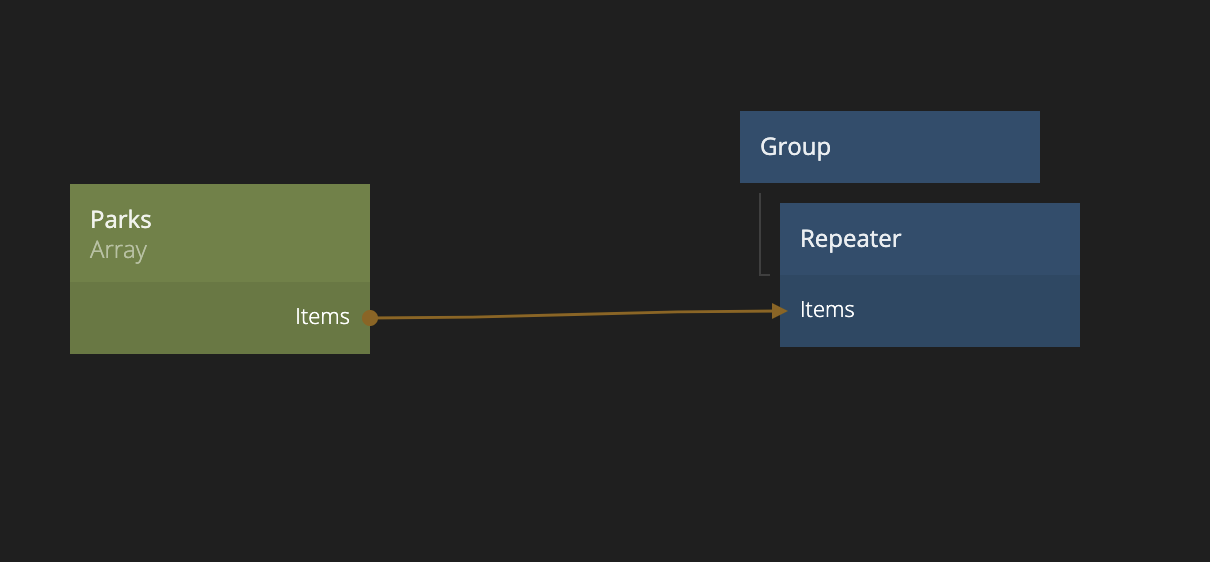Click the midpoint of the Items connection line
Screen dimensions: 1210x562
pyautogui.click(x=575, y=314)
